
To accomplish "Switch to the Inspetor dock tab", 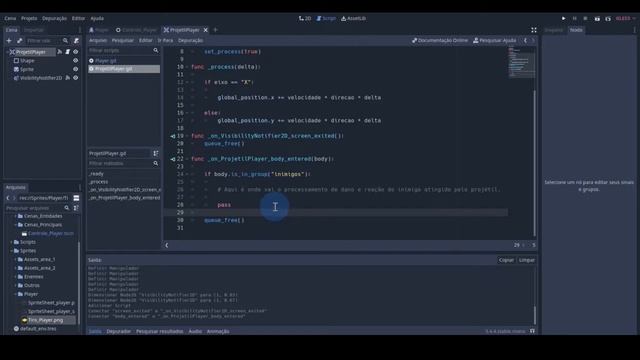I will pyautogui.click(x=554, y=30).
